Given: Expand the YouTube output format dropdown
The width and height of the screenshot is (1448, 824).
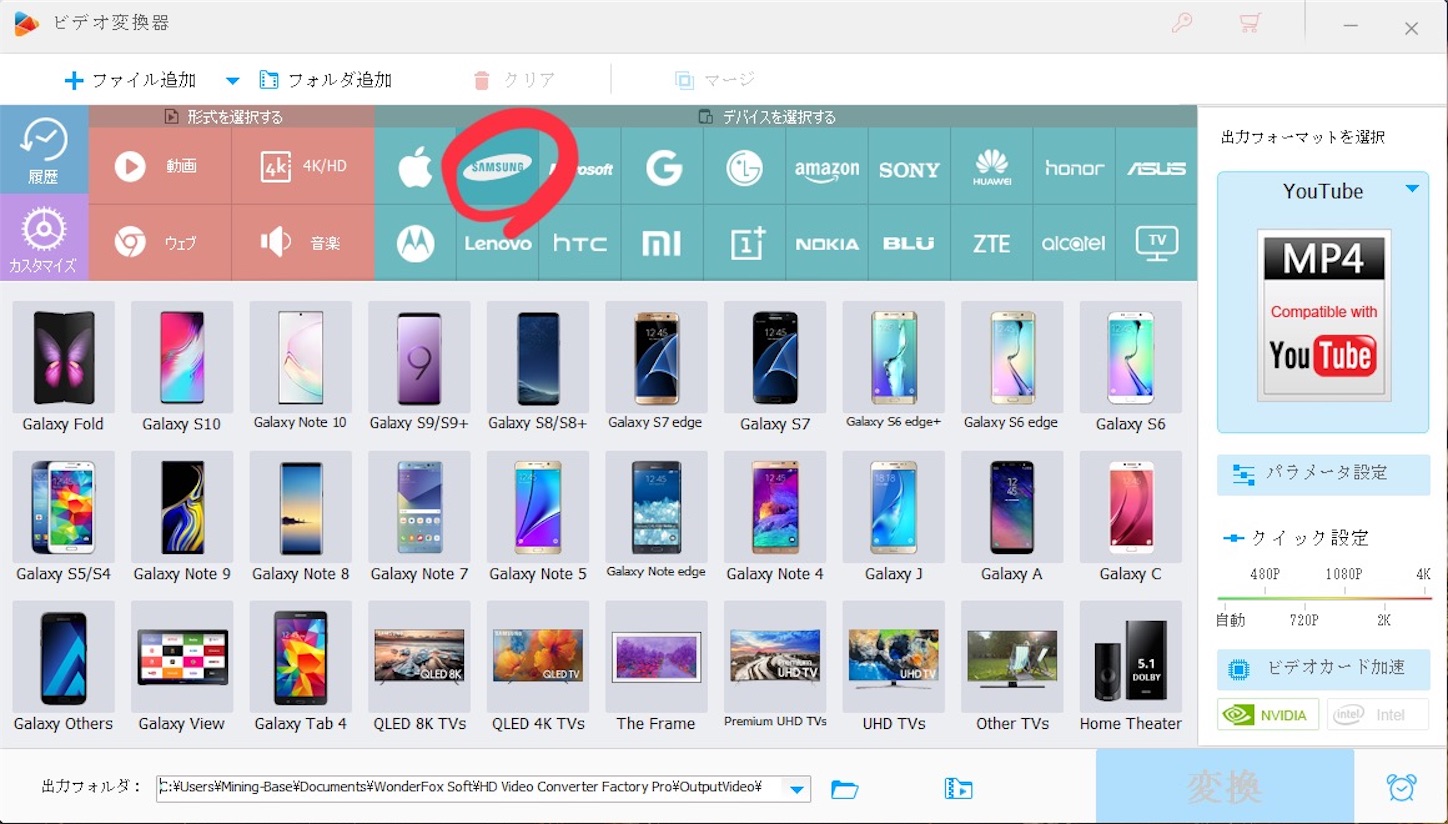Looking at the screenshot, I should (x=1412, y=188).
